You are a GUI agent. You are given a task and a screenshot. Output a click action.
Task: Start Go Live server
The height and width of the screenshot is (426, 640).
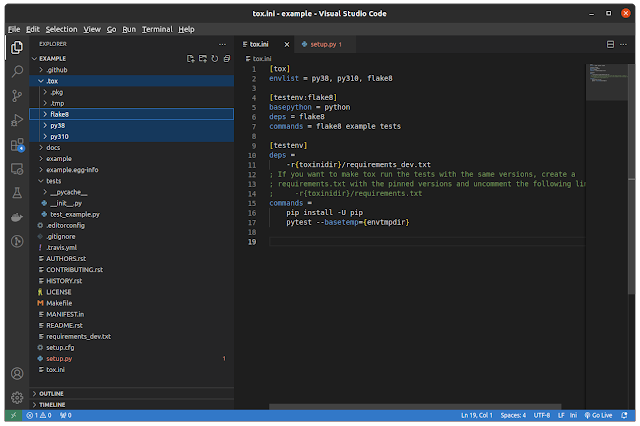click(x=598, y=415)
